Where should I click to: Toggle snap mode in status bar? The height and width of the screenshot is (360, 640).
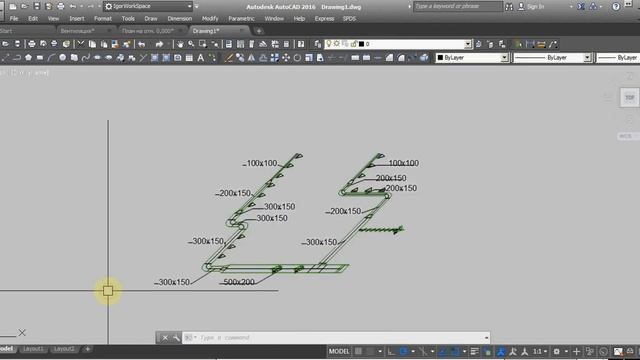coord(370,351)
